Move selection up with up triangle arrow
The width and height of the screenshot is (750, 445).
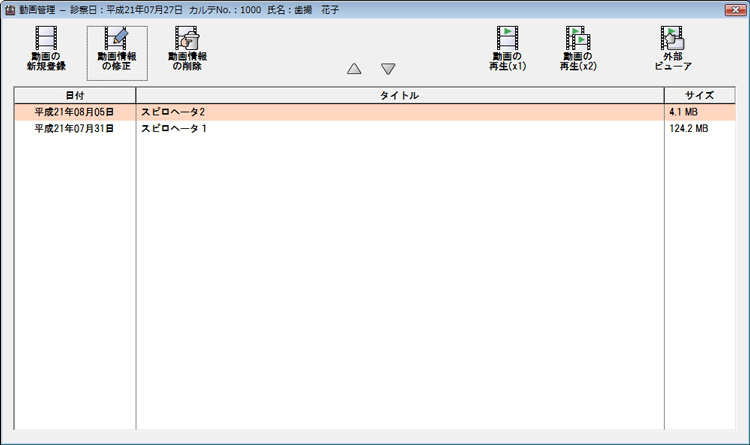tap(354, 69)
